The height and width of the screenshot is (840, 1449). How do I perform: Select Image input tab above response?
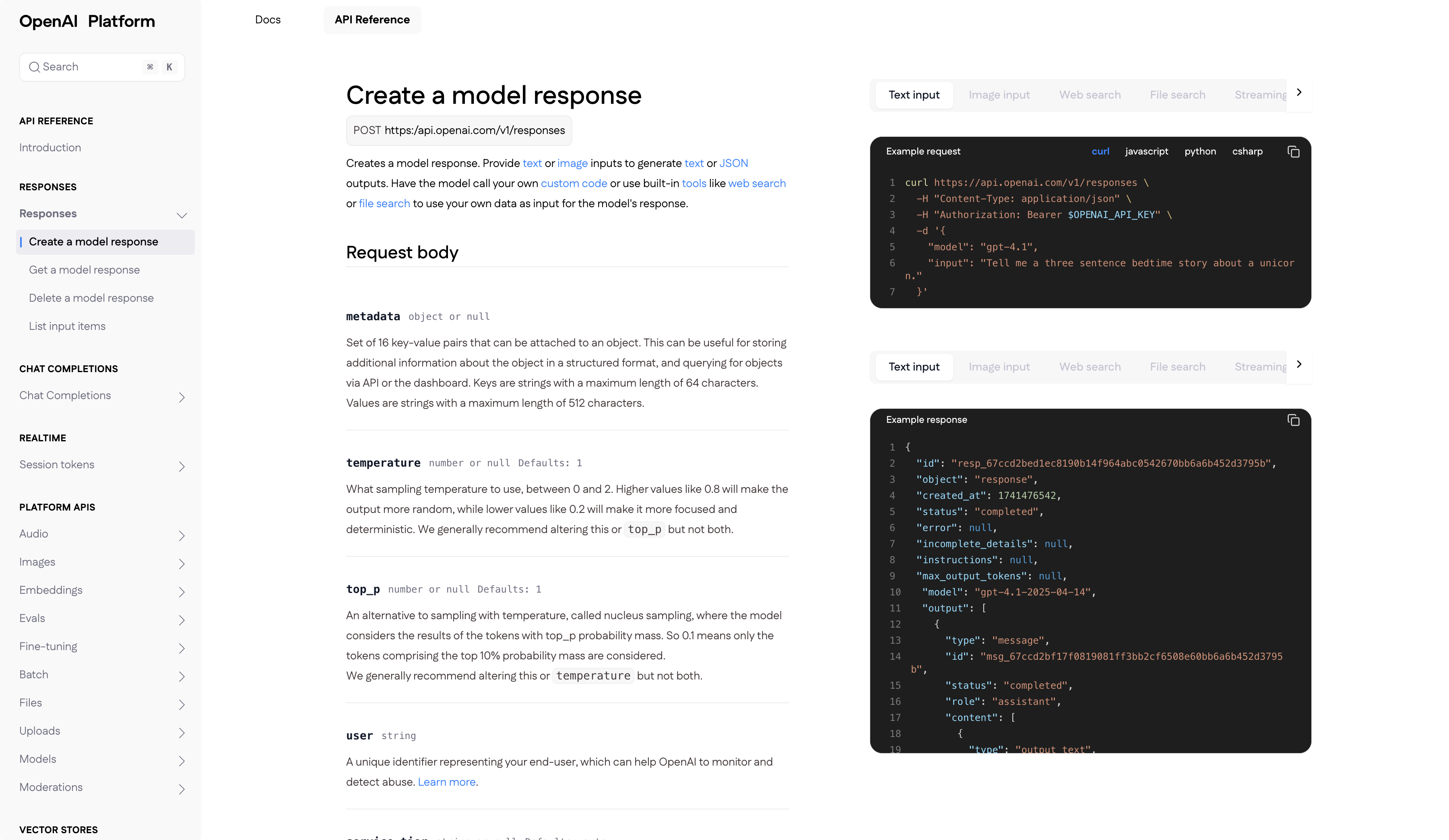pos(999,366)
